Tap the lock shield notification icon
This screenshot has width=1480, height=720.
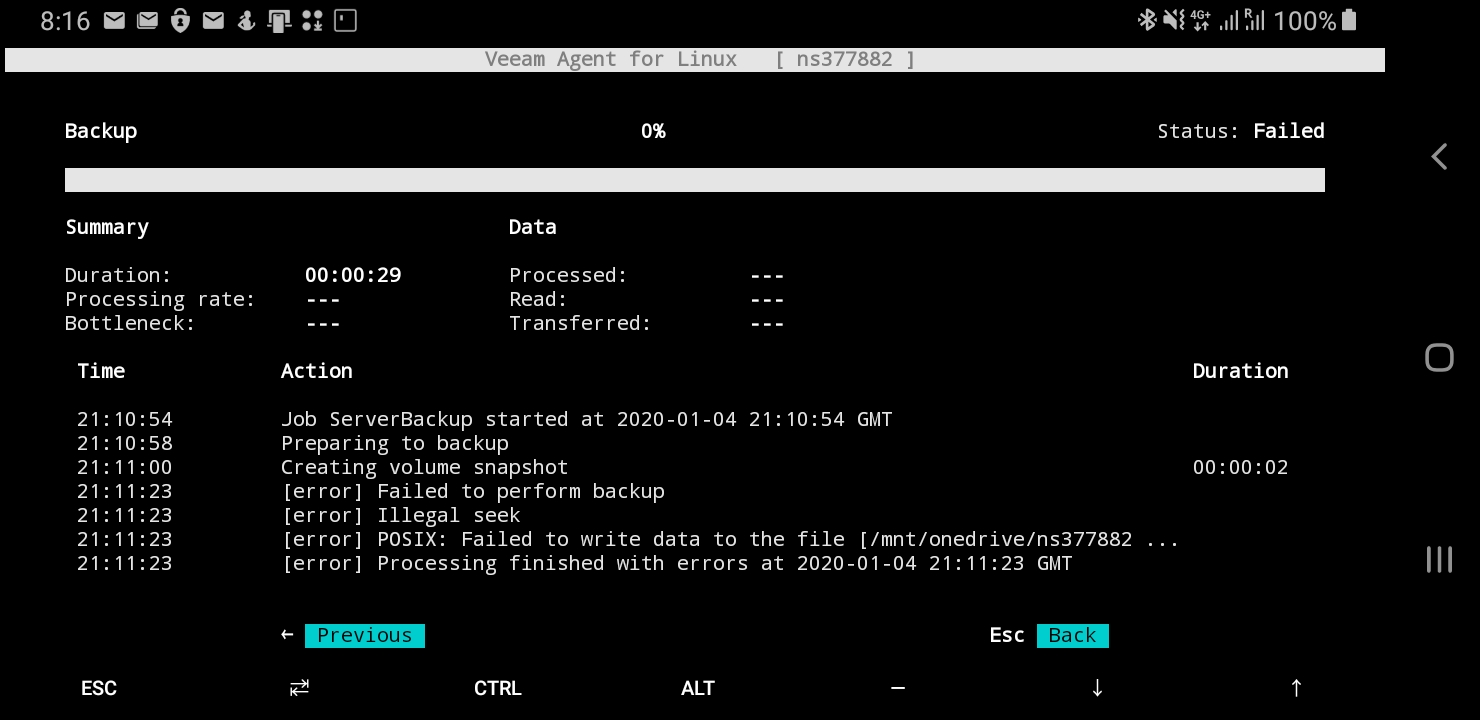[180, 20]
